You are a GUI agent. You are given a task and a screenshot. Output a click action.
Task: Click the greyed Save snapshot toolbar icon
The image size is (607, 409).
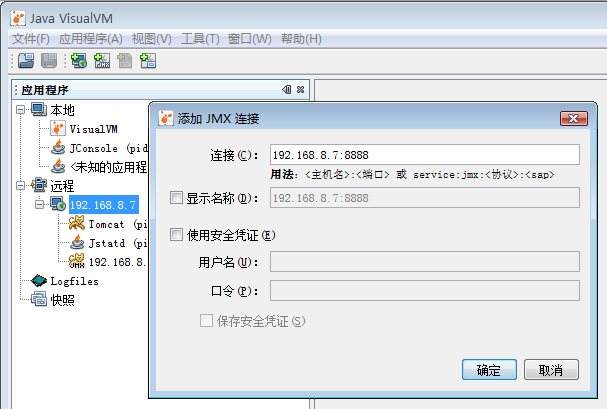point(49,61)
